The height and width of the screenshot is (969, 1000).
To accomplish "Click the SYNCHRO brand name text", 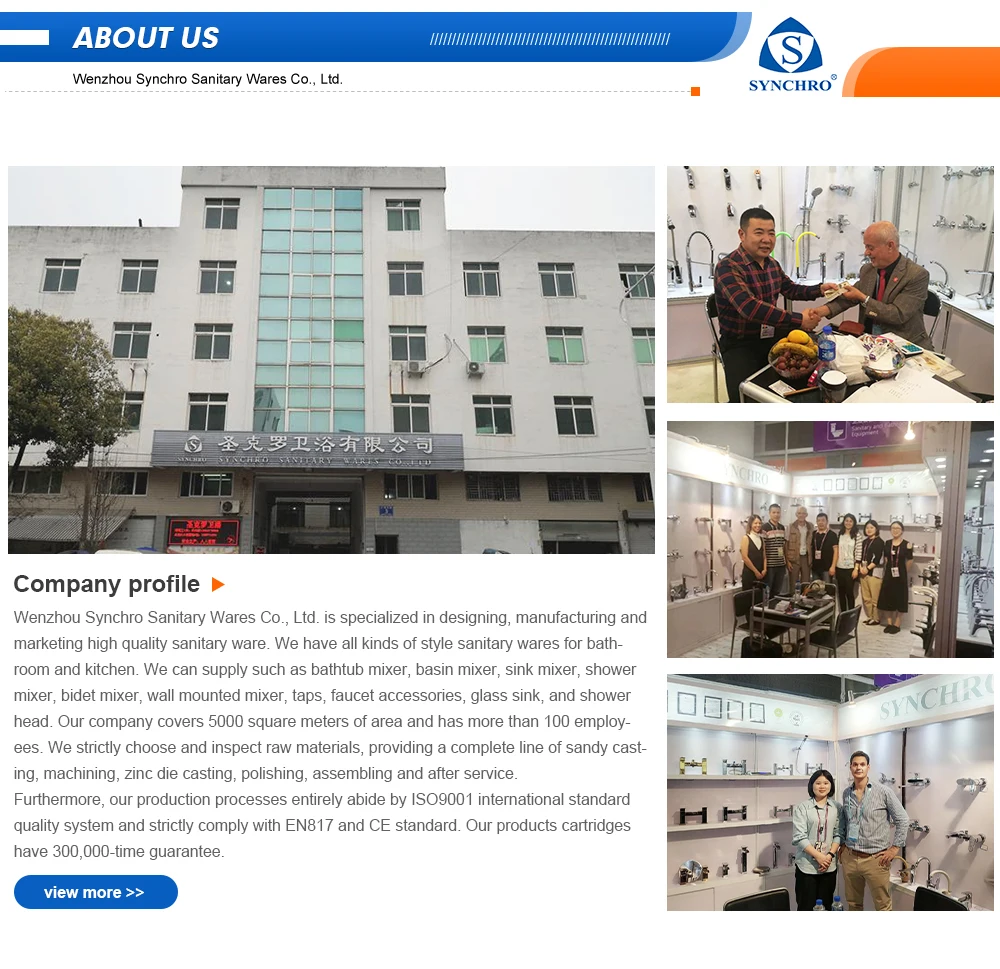I will pyautogui.click(x=791, y=85).
